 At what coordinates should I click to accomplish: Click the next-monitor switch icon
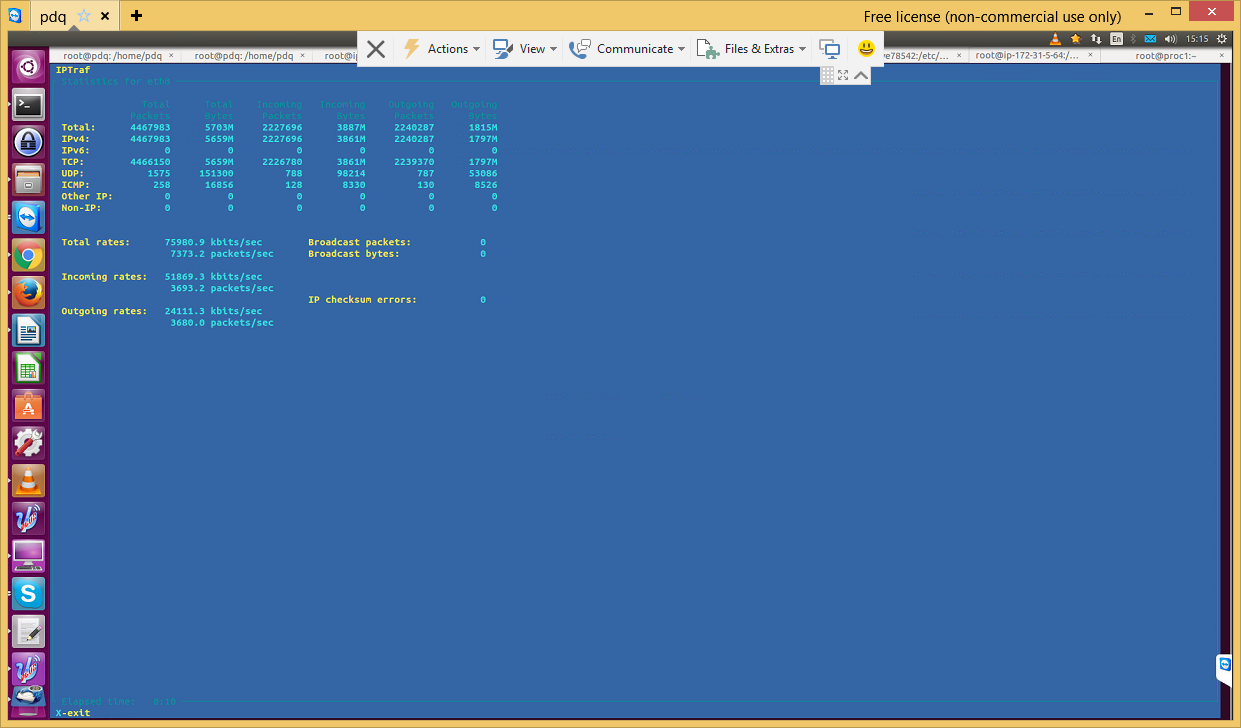tap(829, 48)
